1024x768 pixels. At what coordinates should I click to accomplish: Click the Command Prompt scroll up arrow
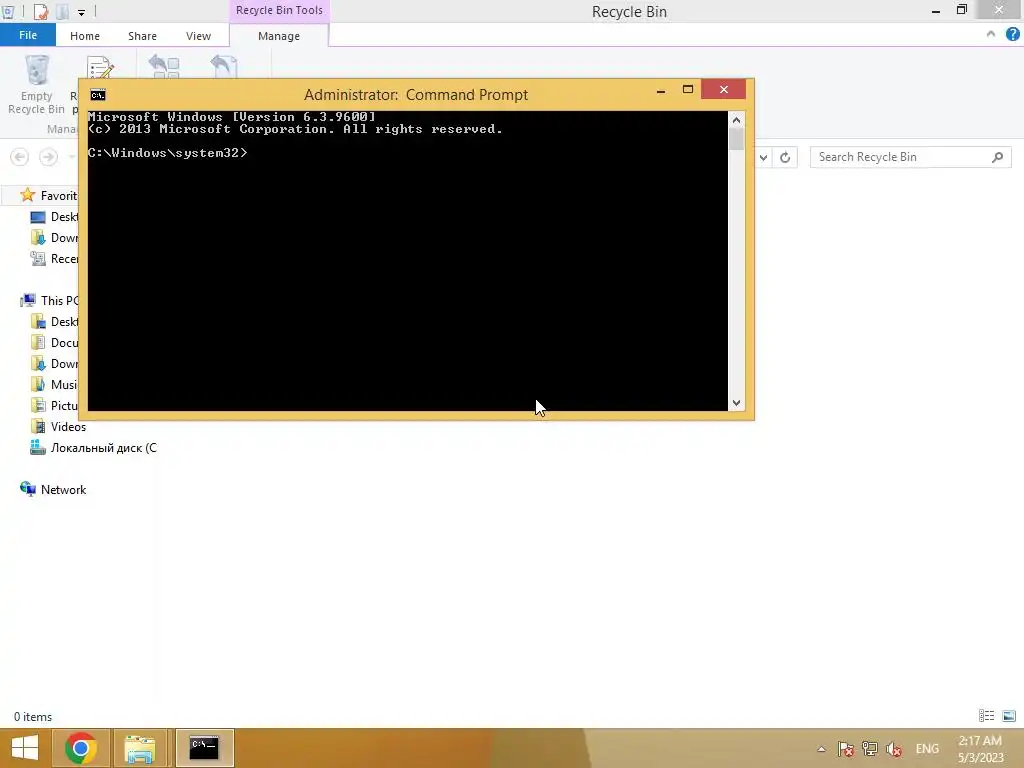pos(736,120)
